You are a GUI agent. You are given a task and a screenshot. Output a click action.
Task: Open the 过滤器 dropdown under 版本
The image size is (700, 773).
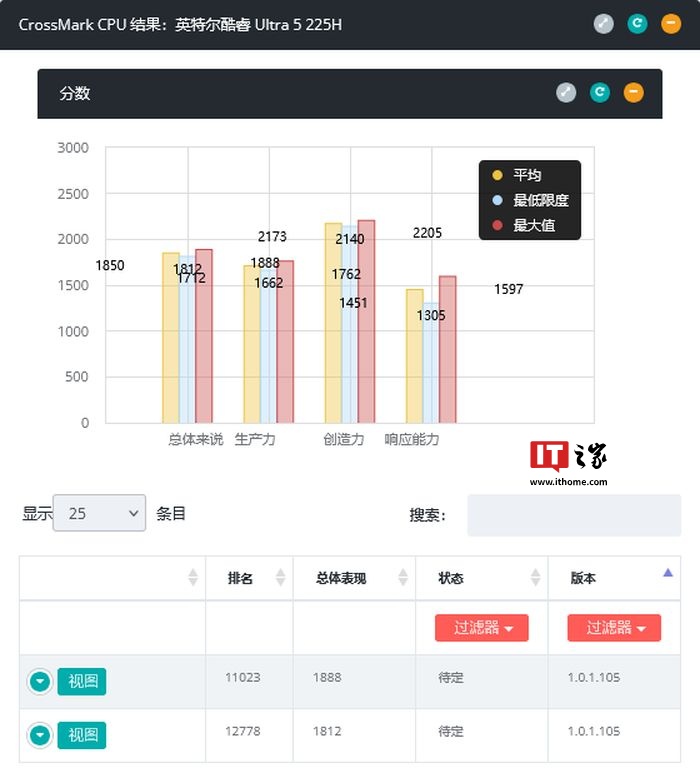click(614, 628)
